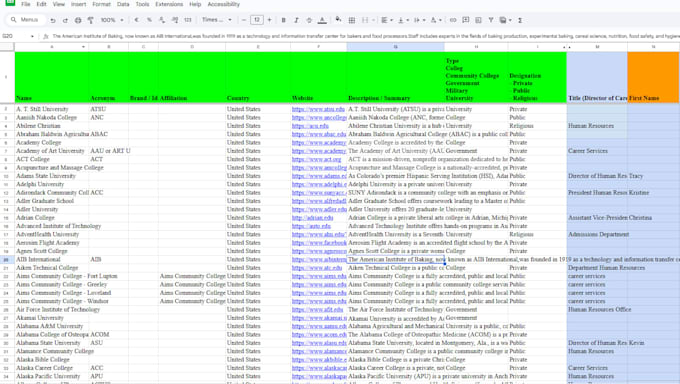Viewport: 680px width, 384px height.
Task: Decrease font size with minus button
Action: pyautogui.click(x=244, y=20)
